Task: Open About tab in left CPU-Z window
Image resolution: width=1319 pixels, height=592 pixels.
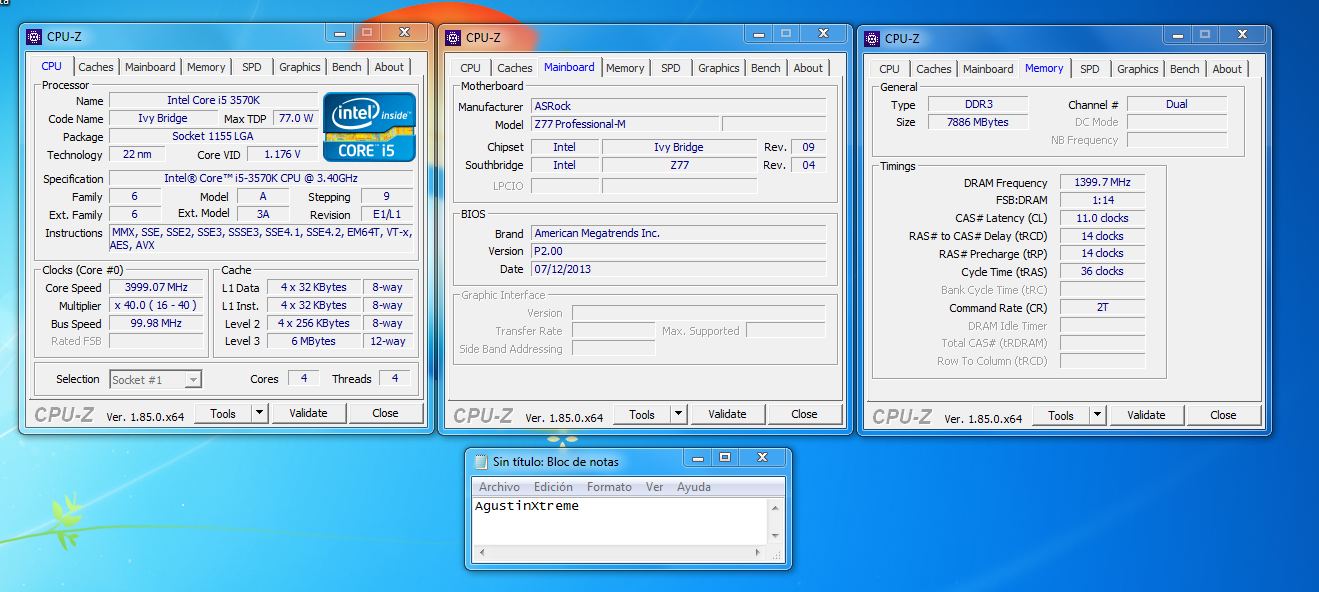Action: [x=389, y=67]
